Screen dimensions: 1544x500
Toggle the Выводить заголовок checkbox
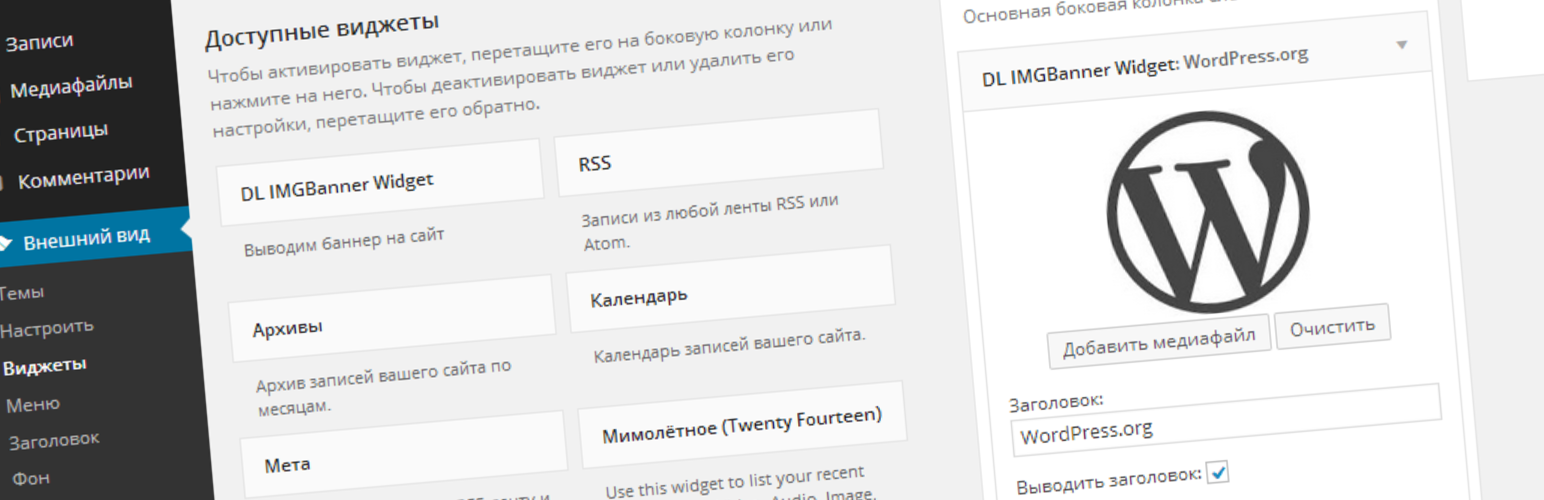(1217, 471)
